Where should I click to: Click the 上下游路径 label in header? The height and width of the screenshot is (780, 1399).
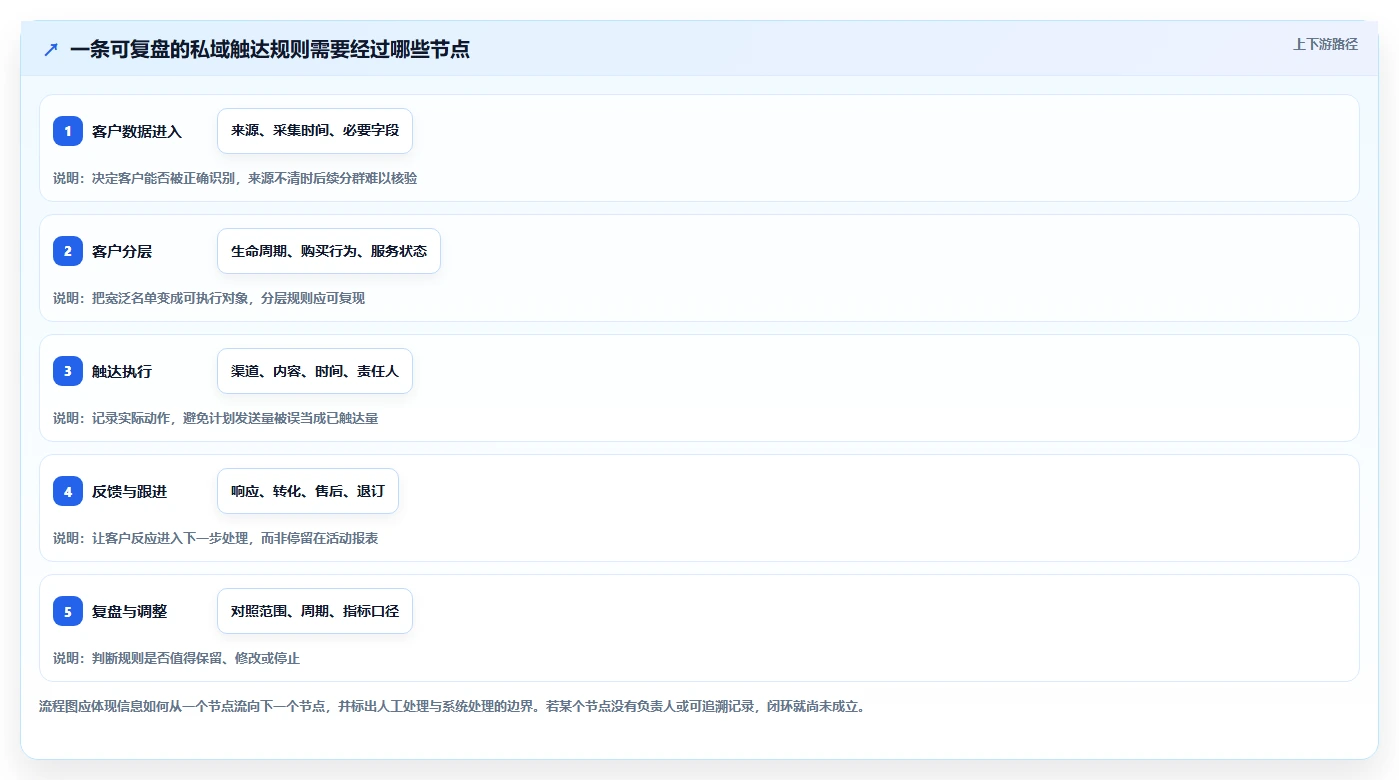pyautogui.click(x=1325, y=44)
